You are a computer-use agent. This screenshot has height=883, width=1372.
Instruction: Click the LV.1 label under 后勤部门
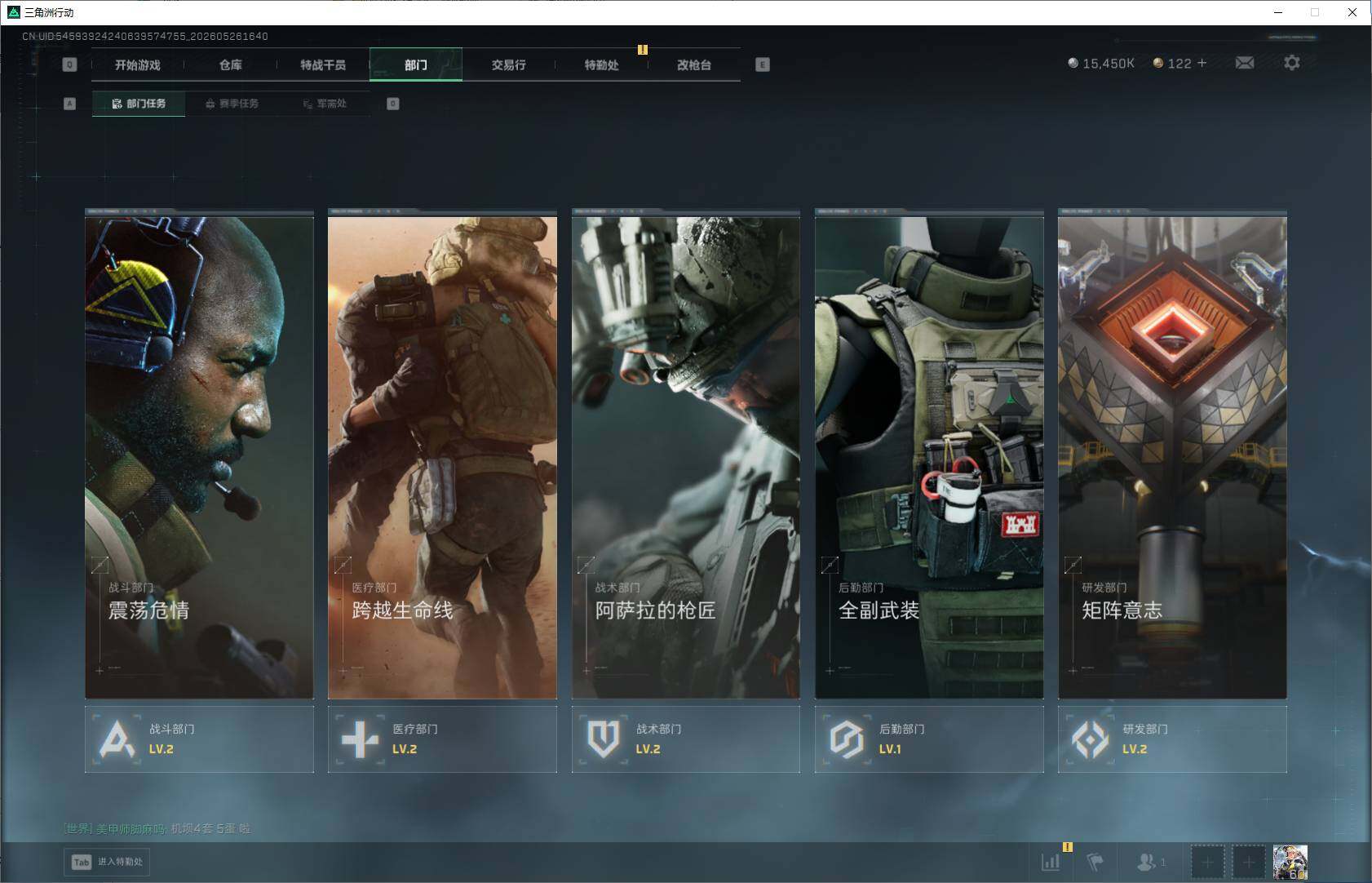tap(890, 749)
